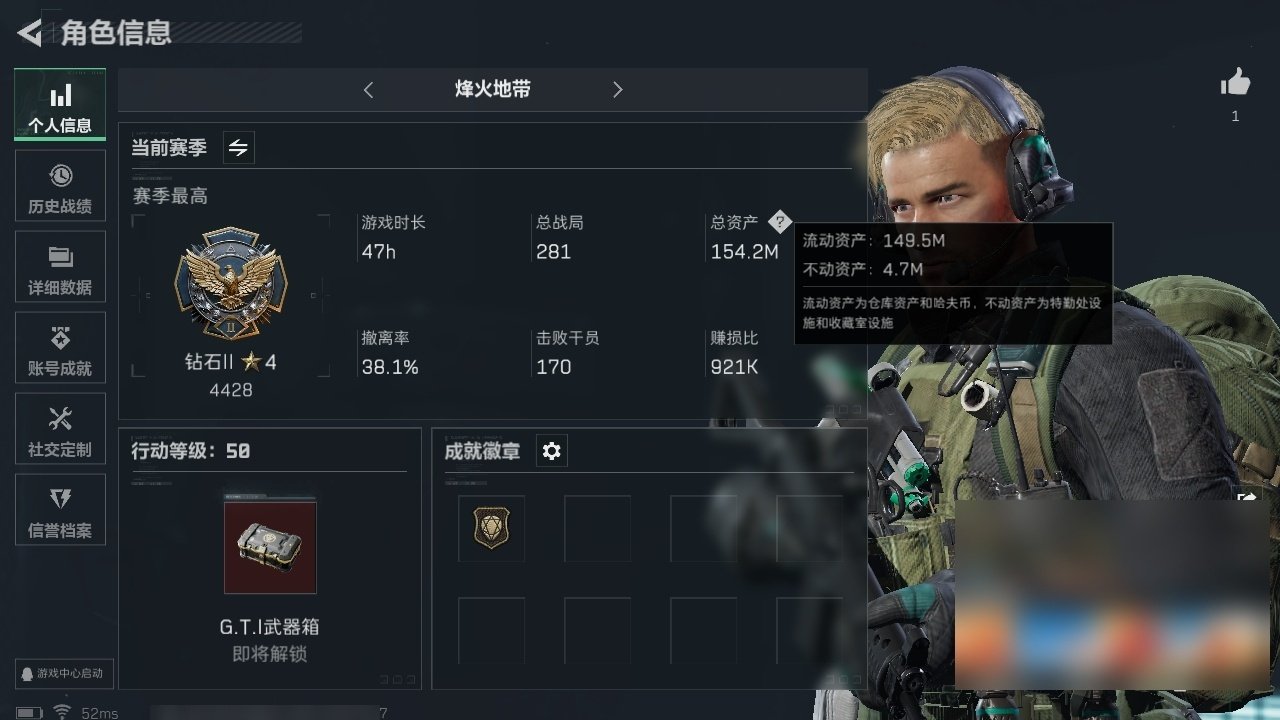The width and height of the screenshot is (1280, 720).
Task: Open the 信誉档案 sidebar icon
Action: (60, 511)
